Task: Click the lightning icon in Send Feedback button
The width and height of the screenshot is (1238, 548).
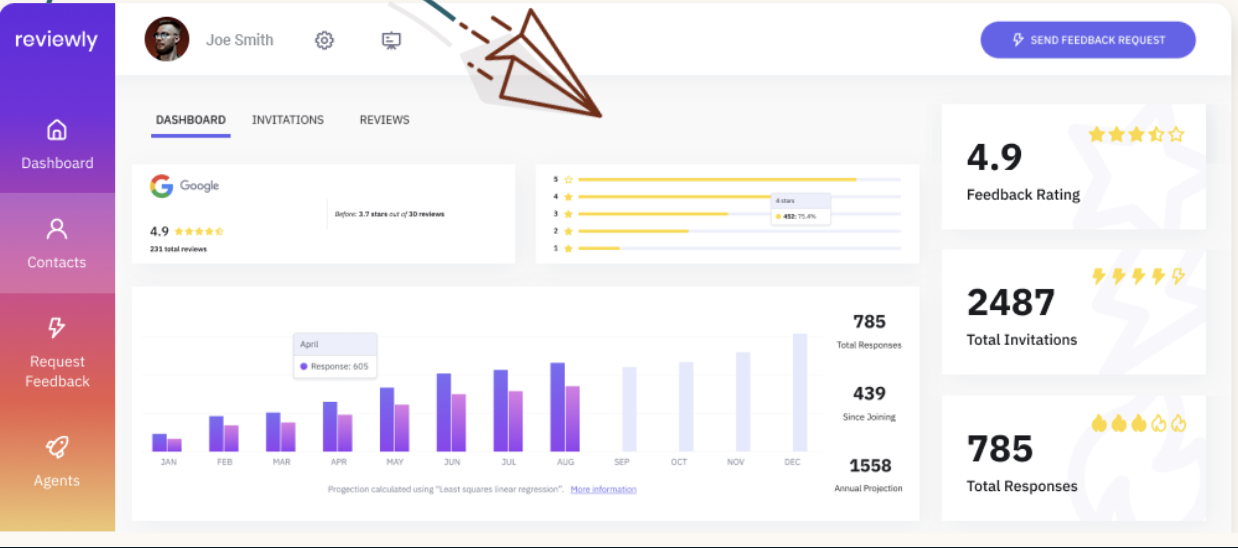Action: tap(1018, 40)
